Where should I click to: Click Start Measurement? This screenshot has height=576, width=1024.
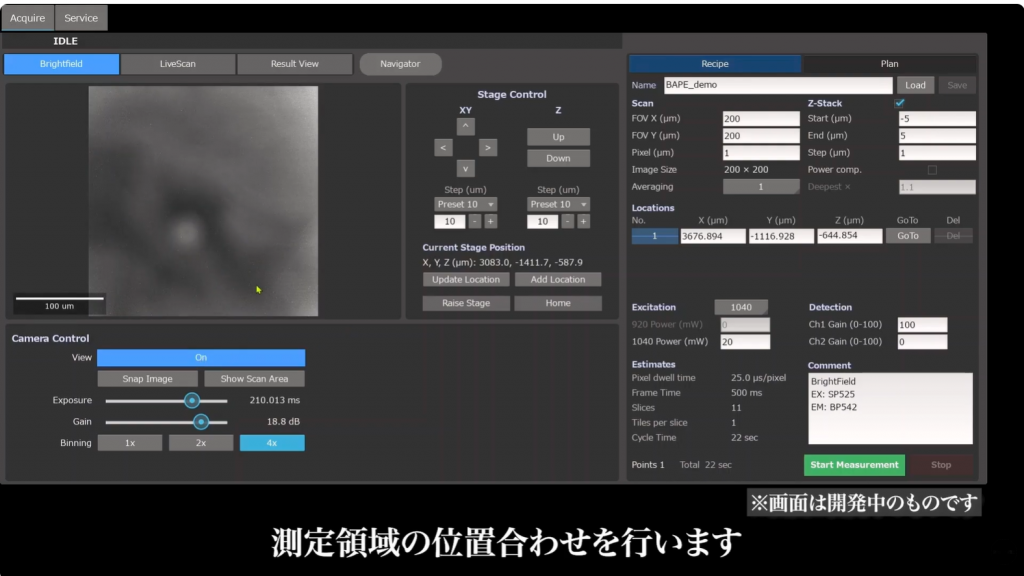(854, 465)
